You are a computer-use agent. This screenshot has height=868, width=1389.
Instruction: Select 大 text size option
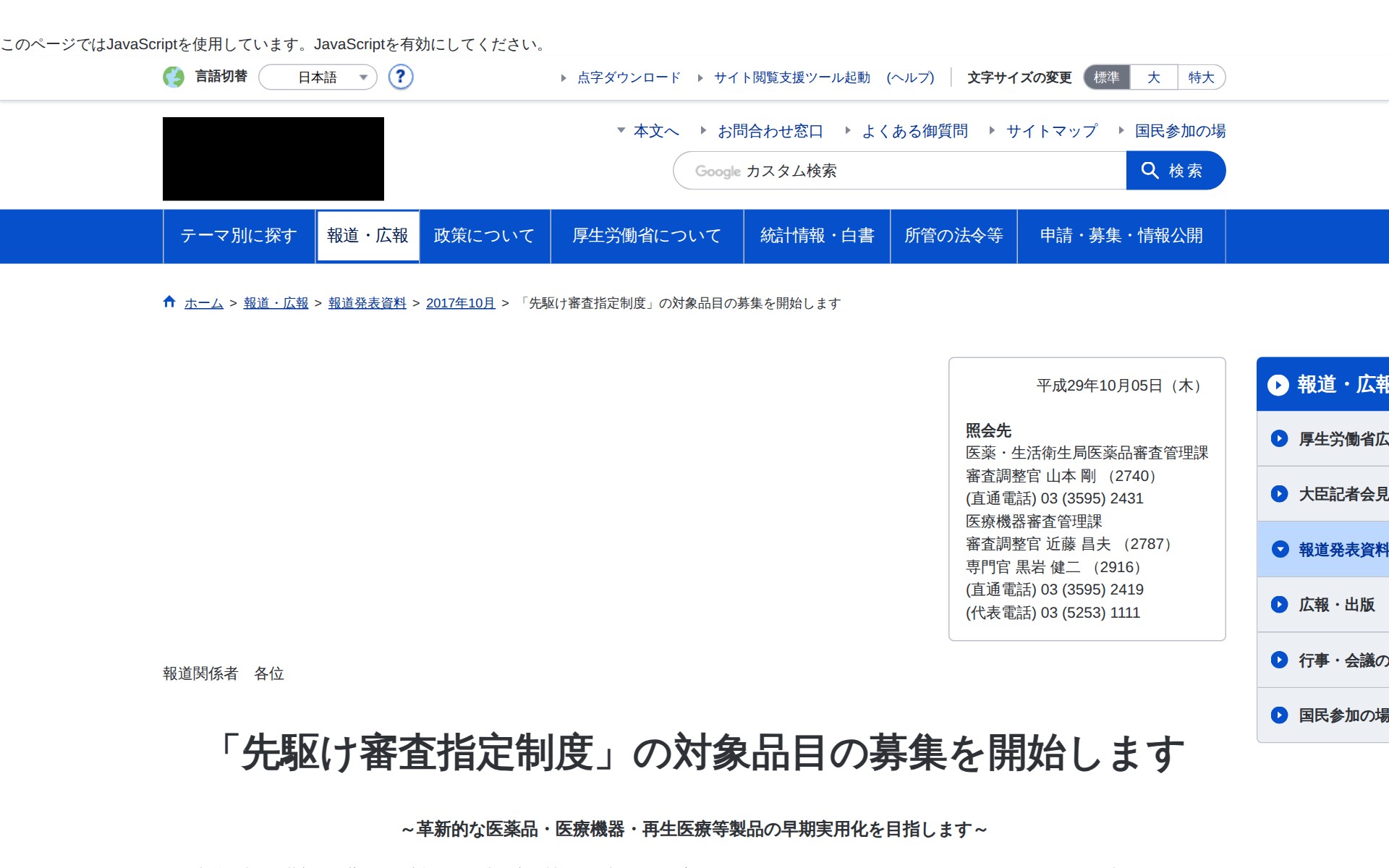click(x=1153, y=77)
